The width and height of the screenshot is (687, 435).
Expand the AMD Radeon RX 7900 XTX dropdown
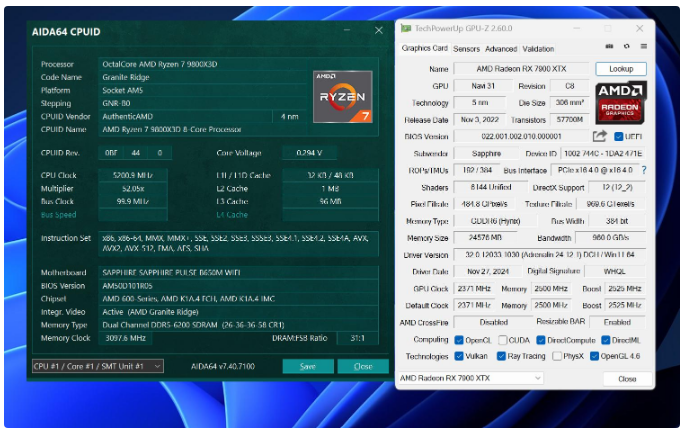click(471, 379)
